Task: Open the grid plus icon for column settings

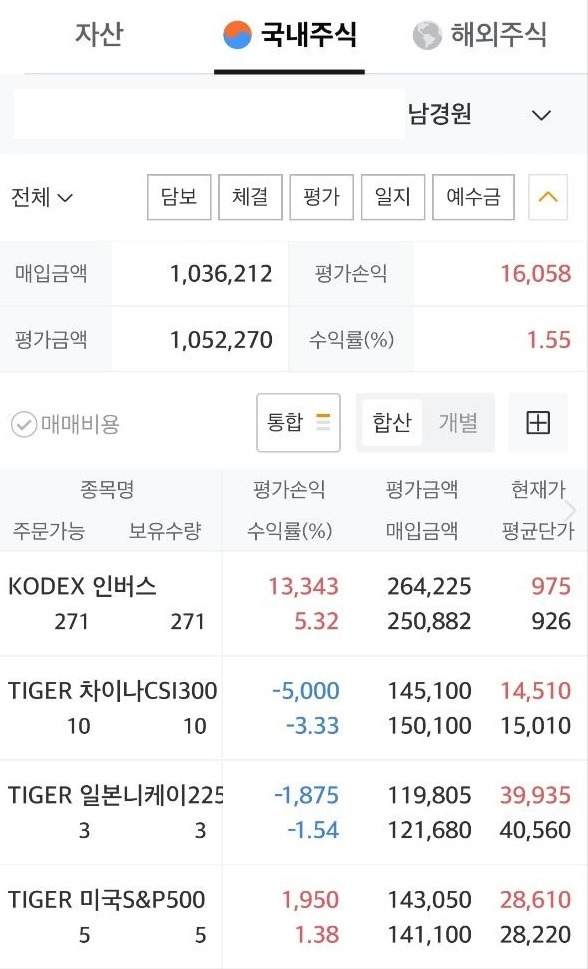Action: [x=538, y=423]
